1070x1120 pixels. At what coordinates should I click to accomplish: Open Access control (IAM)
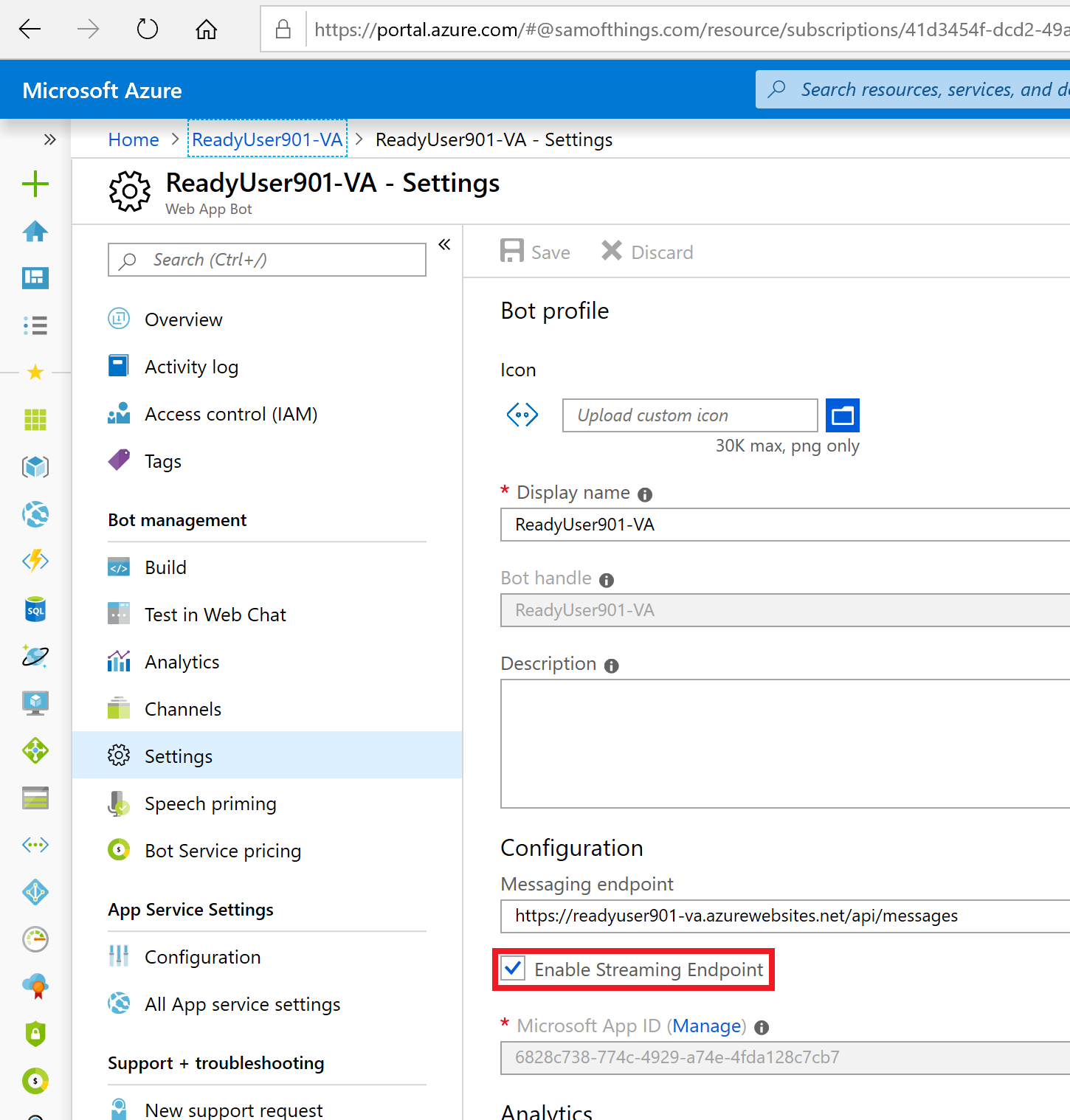tap(267, 414)
